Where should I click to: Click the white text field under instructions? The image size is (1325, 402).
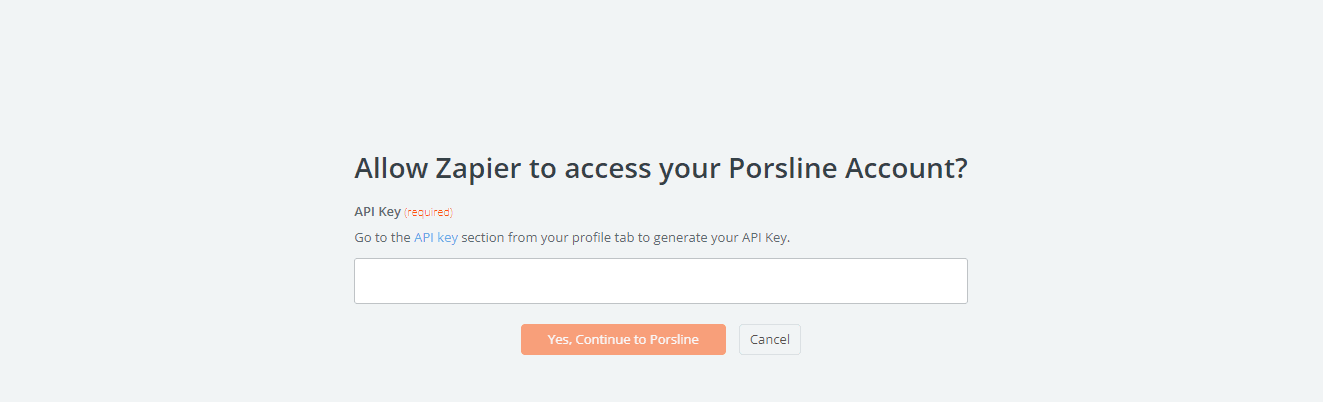(660, 281)
